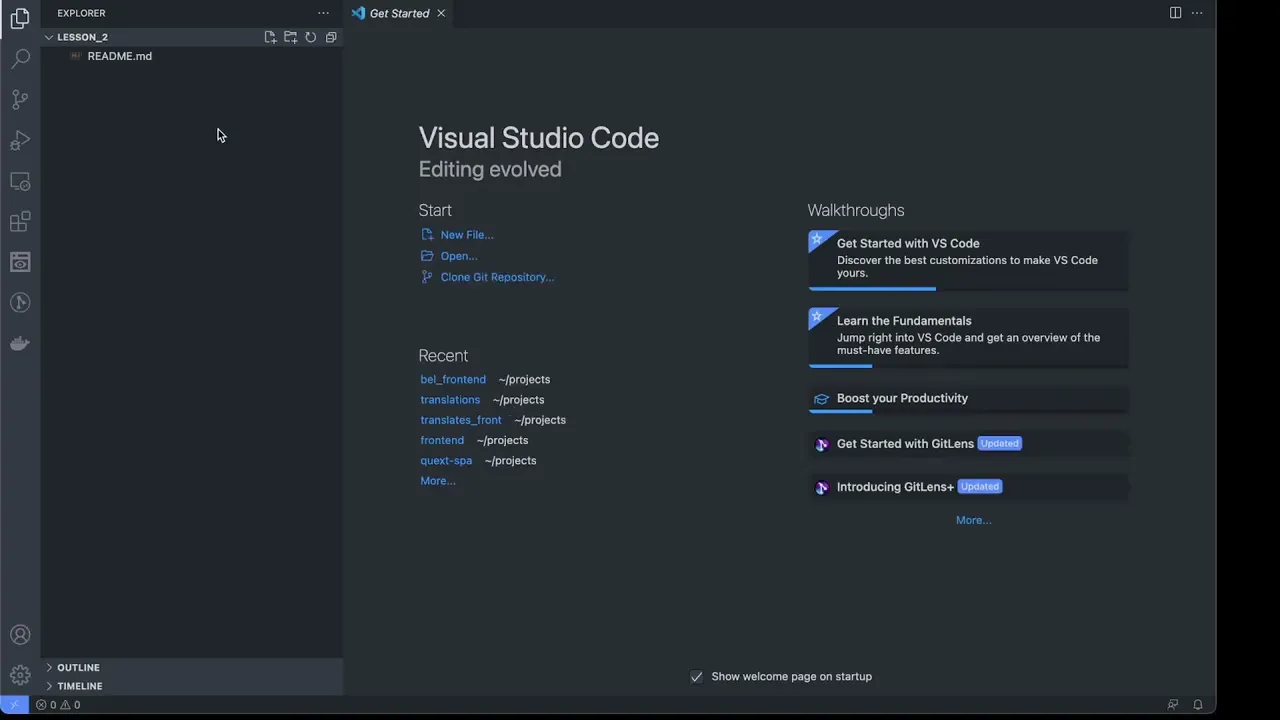Open the Docker whale icon
This screenshot has width=1280, height=720.
[20, 343]
